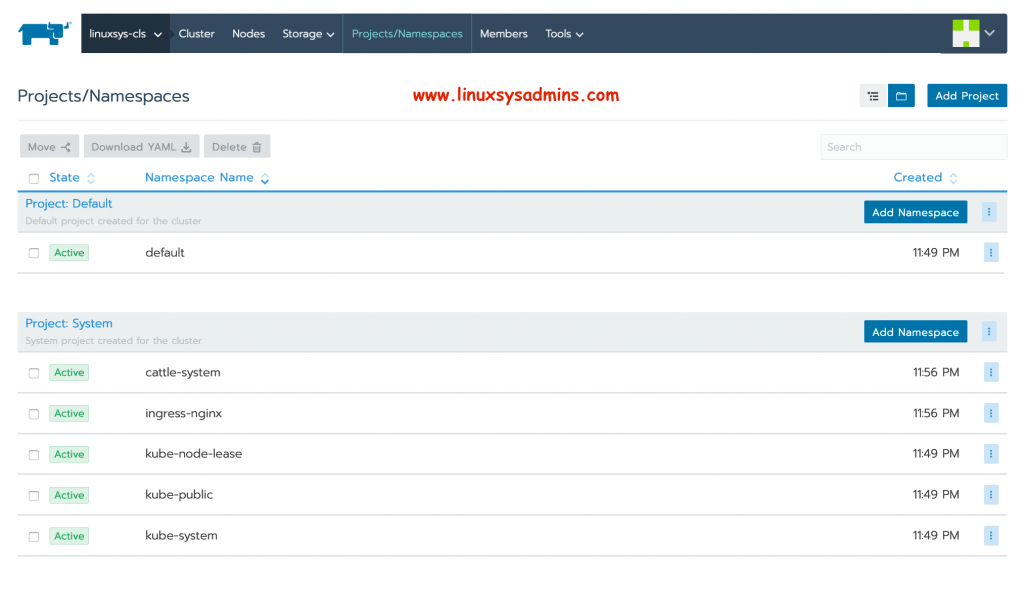Open actions menu for Project: System
Image resolution: width=1024 pixels, height=594 pixels.
(989, 332)
